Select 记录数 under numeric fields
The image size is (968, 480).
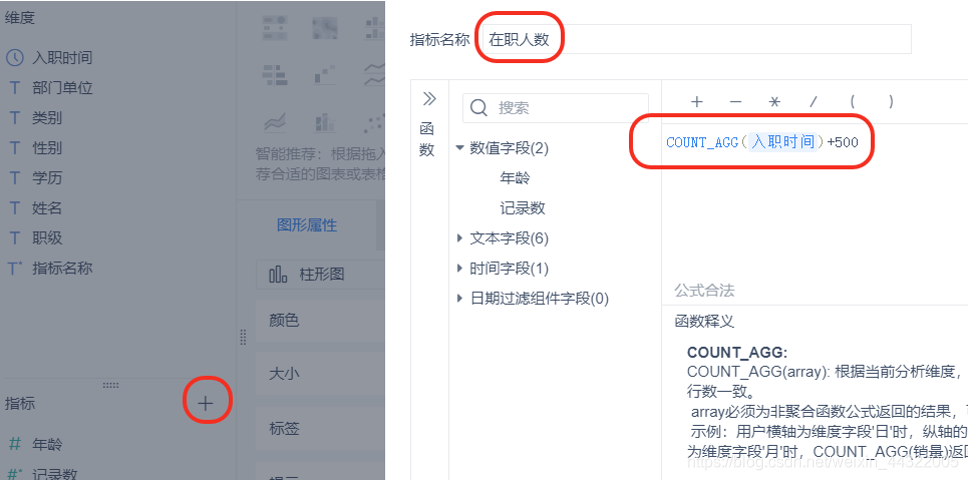point(522,209)
